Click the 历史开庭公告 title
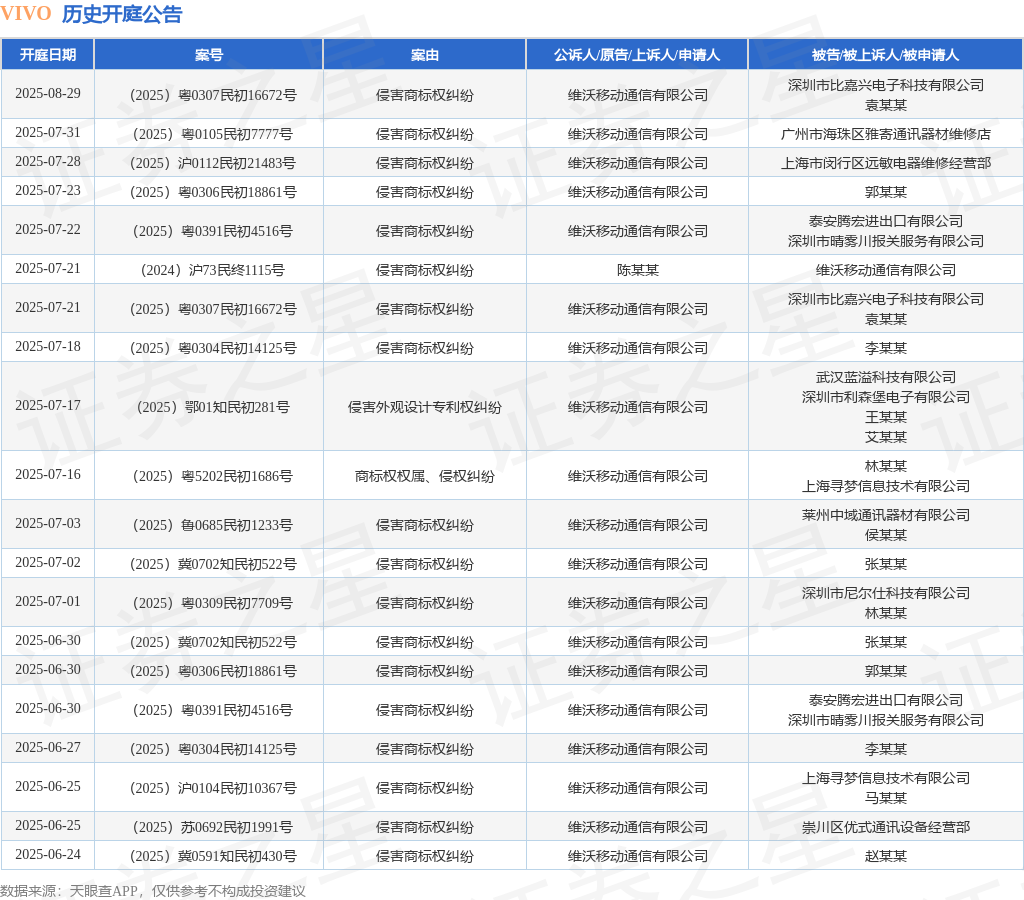Viewport: 1024px width, 900px height. [122, 14]
